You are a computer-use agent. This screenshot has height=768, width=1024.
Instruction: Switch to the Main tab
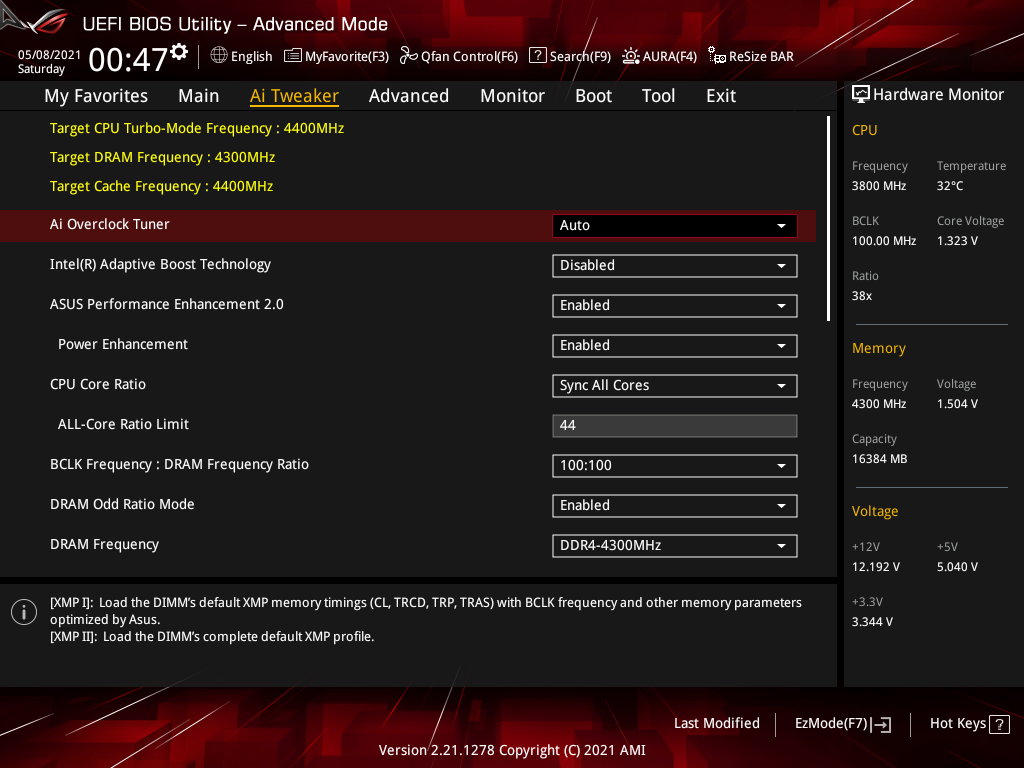tap(199, 96)
